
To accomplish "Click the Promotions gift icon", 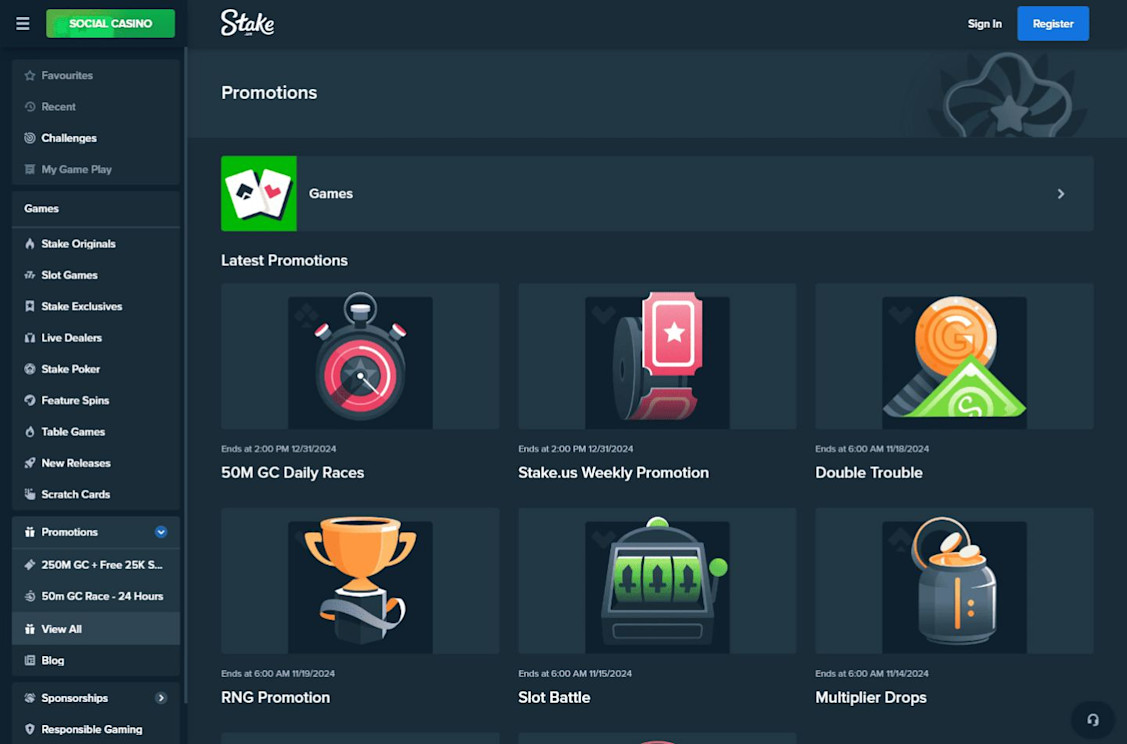I will (29, 532).
